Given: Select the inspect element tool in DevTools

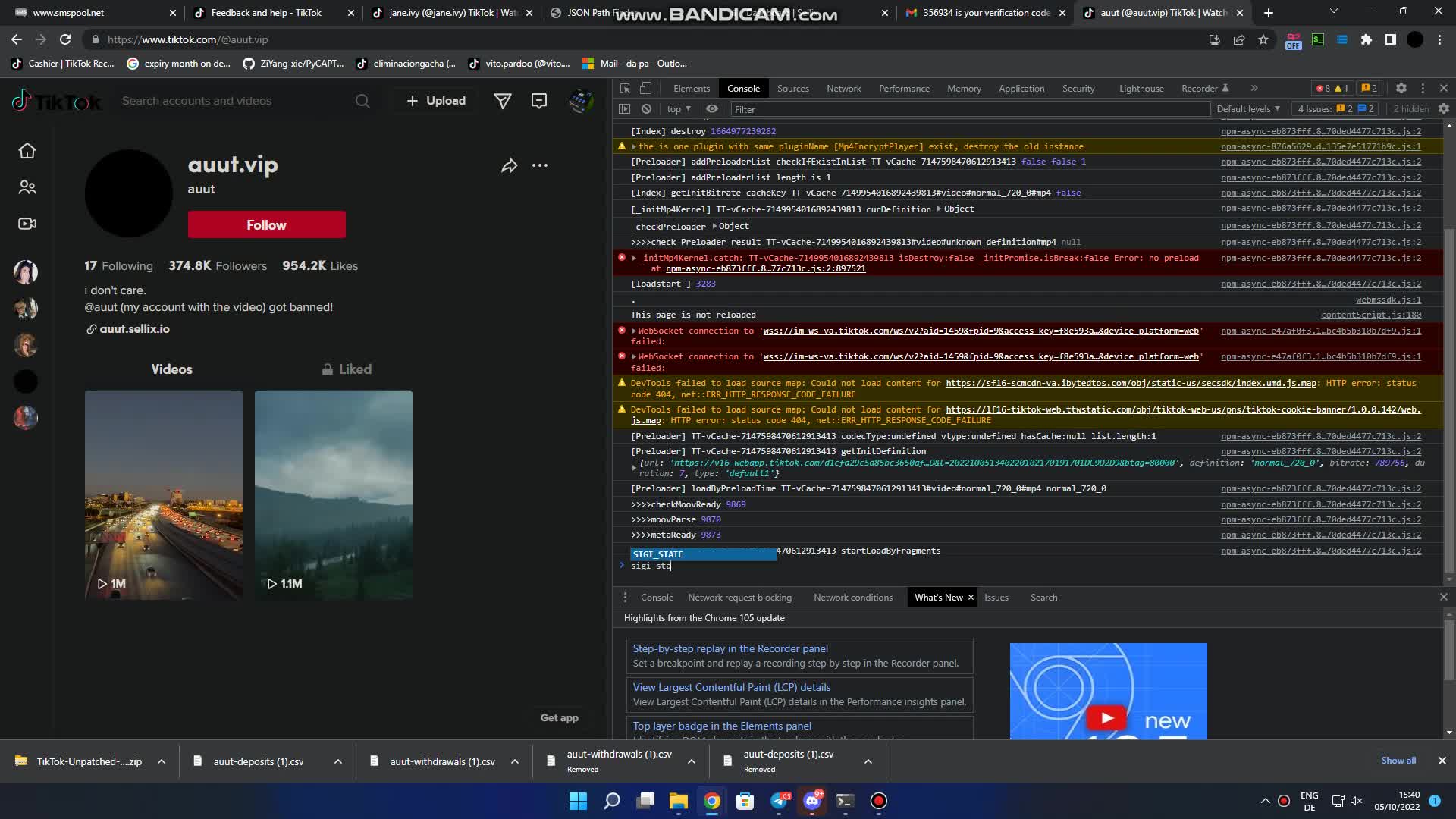Looking at the screenshot, I should click(626, 88).
